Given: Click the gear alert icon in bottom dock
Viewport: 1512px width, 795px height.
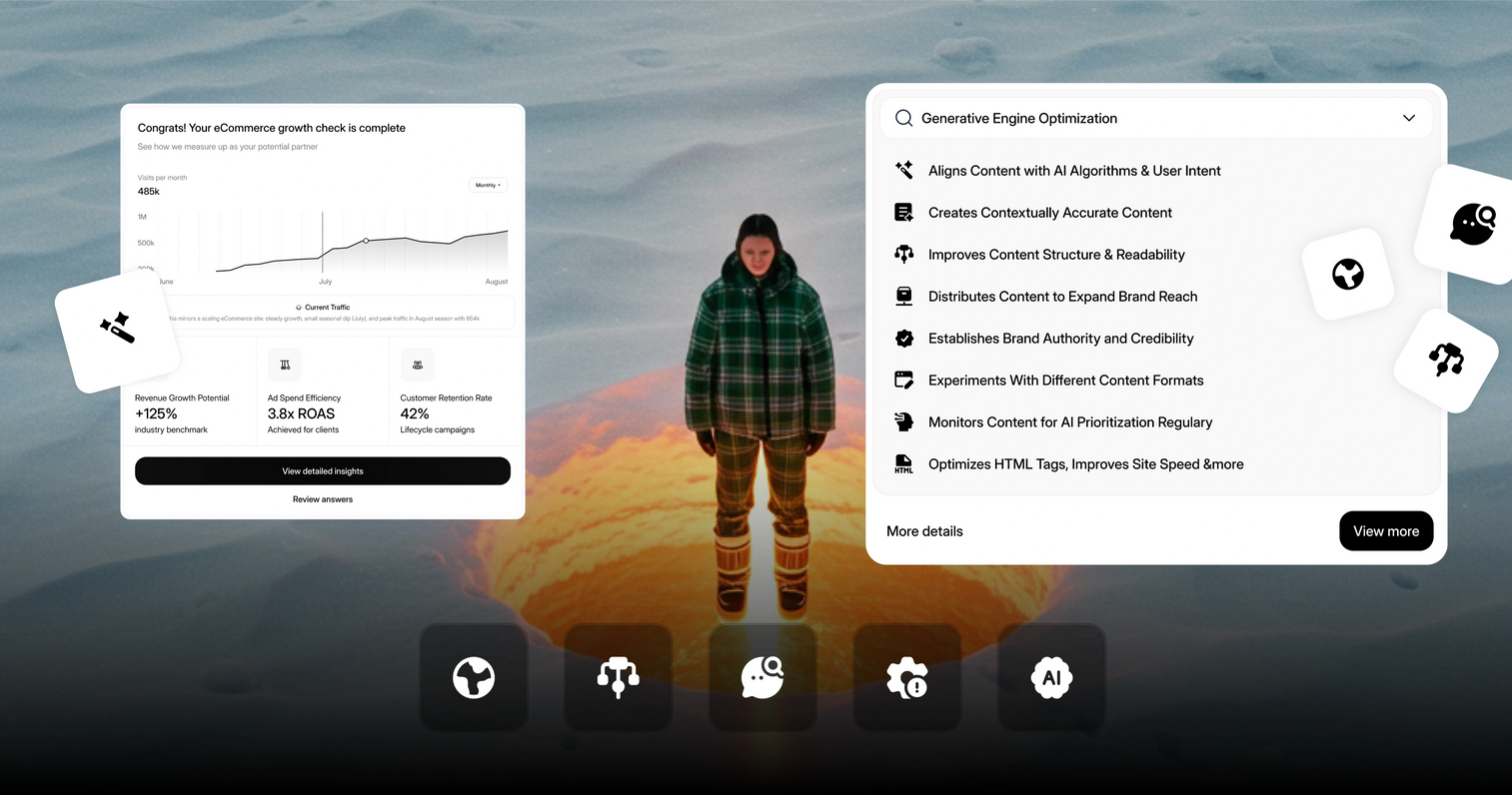Looking at the screenshot, I should (906, 678).
